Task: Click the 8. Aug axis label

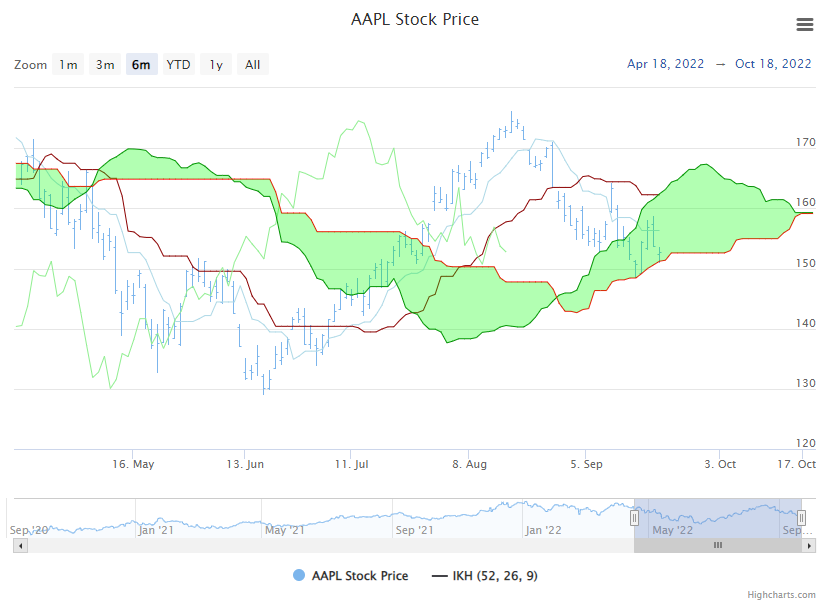Action: (x=469, y=464)
